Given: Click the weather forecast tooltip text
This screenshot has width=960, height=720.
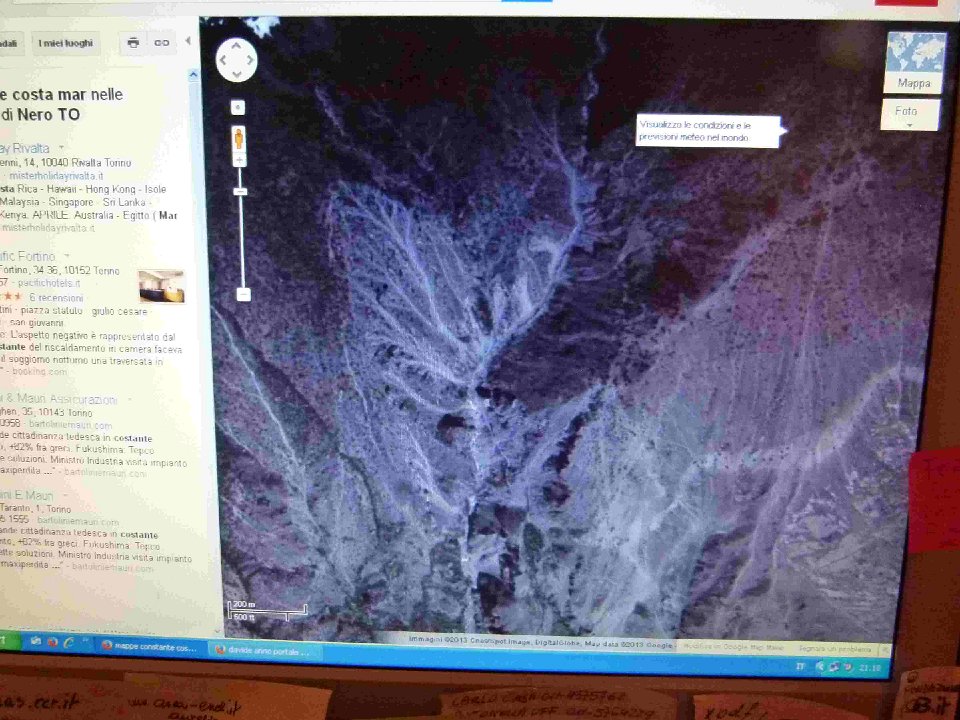Looking at the screenshot, I should (696, 131).
